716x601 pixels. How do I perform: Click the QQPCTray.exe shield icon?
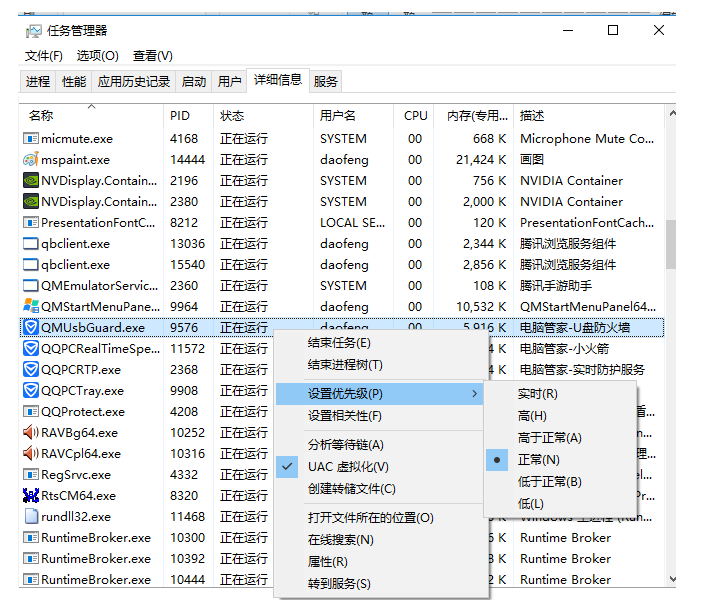pos(31,390)
